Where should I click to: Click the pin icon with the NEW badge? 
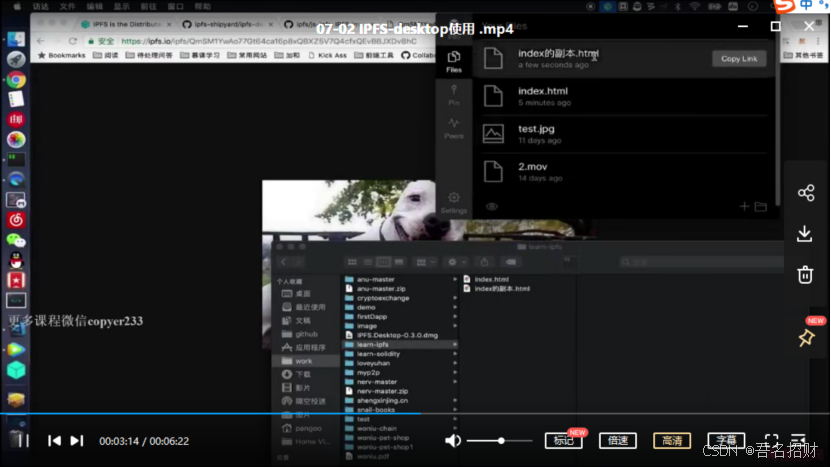click(806, 337)
